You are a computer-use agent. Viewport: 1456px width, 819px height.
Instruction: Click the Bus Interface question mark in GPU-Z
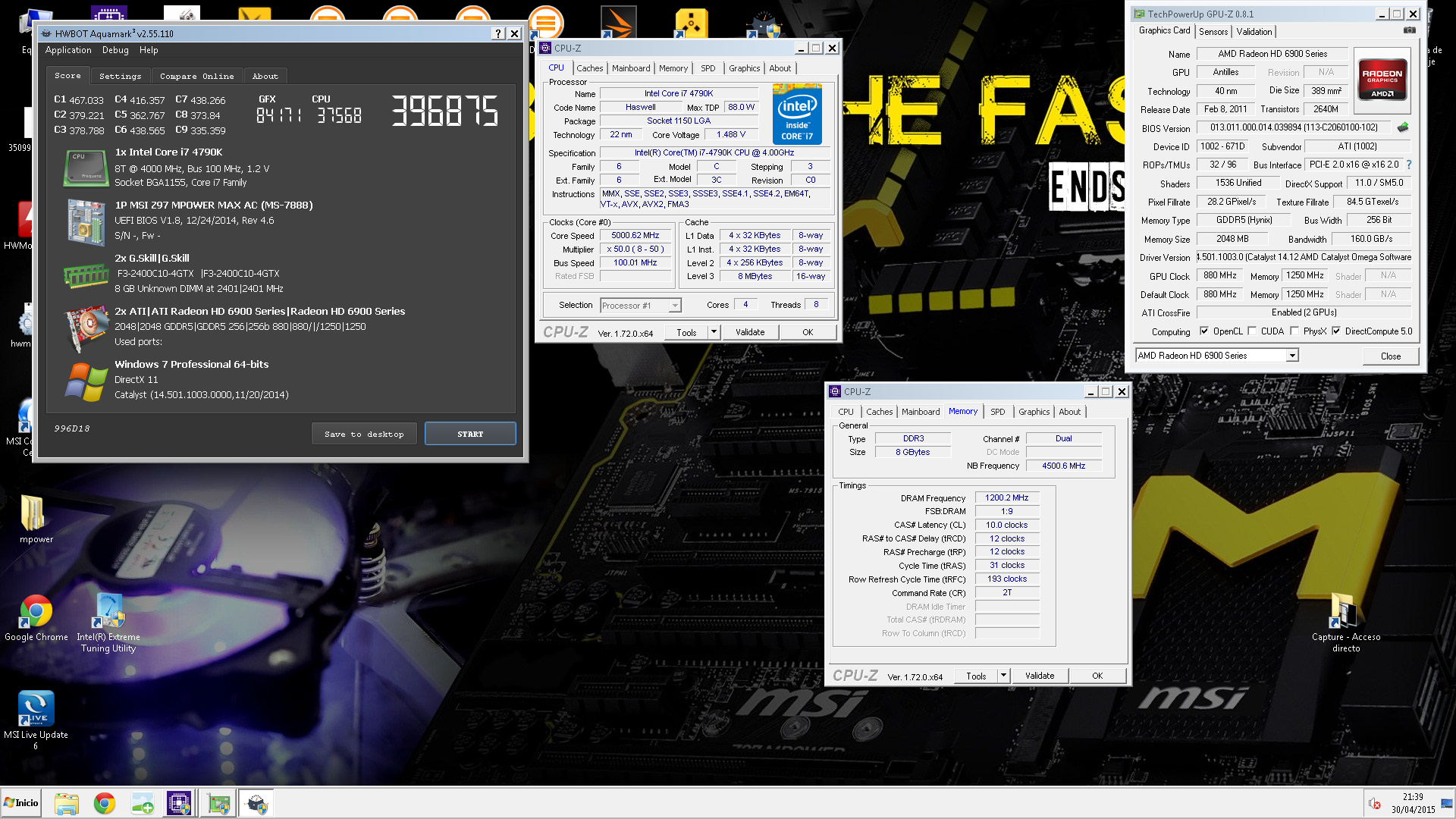coord(1409,165)
